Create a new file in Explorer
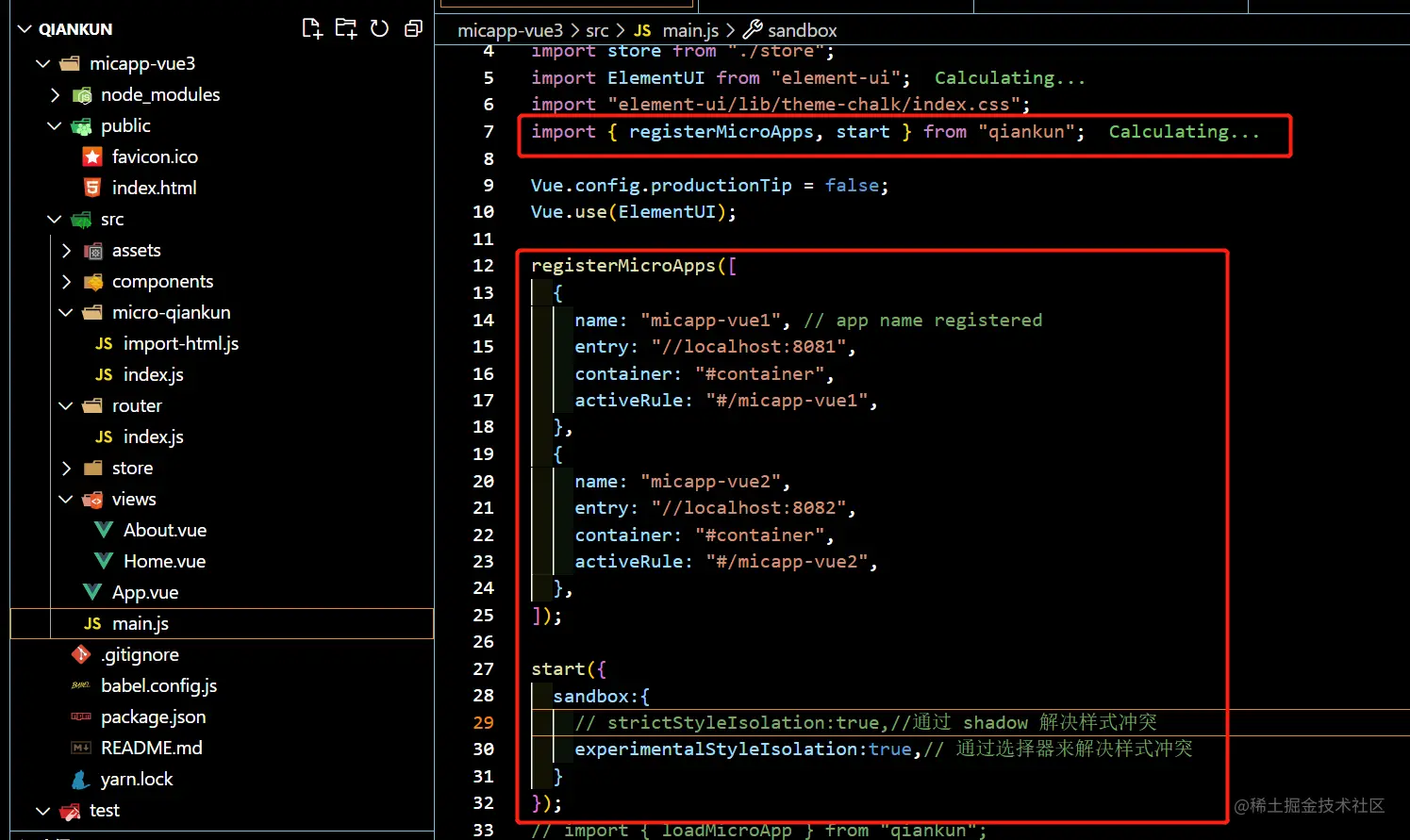The height and width of the screenshot is (840, 1410). [x=312, y=28]
